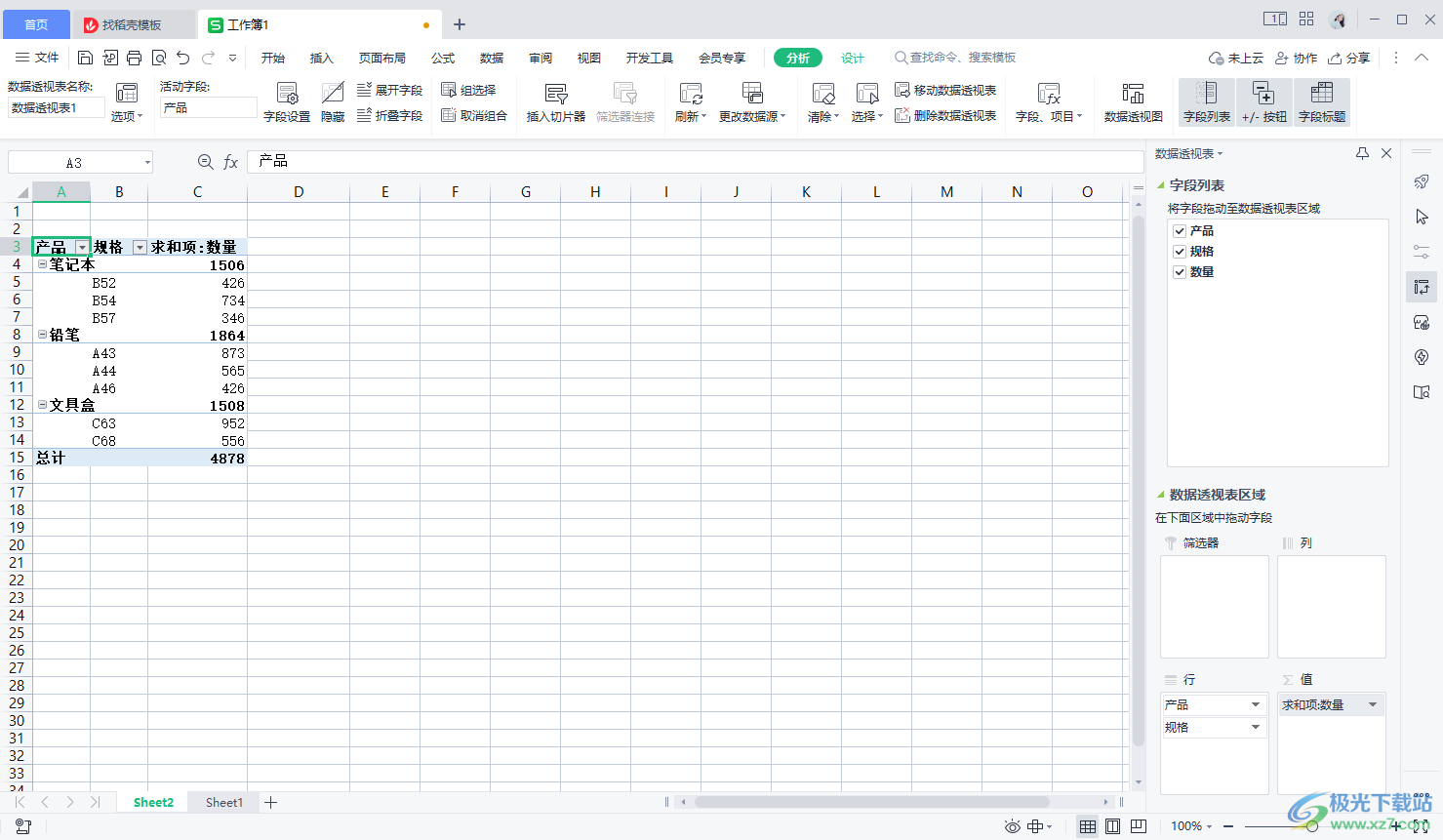
Task: Close the 数据透视表 side panel
Action: coord(1386,153)
